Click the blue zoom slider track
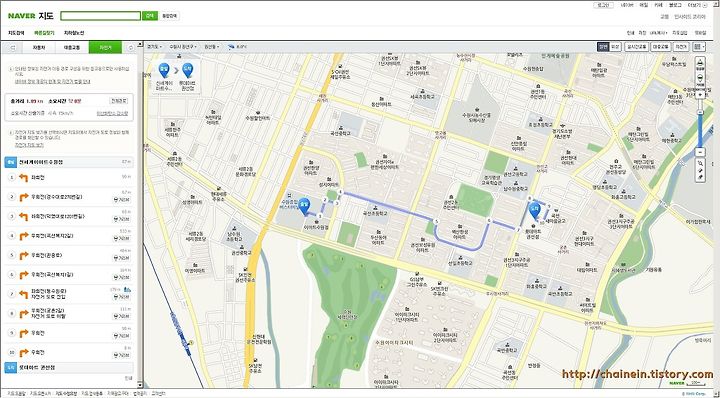The image size is (720, 398). point(700,131)
